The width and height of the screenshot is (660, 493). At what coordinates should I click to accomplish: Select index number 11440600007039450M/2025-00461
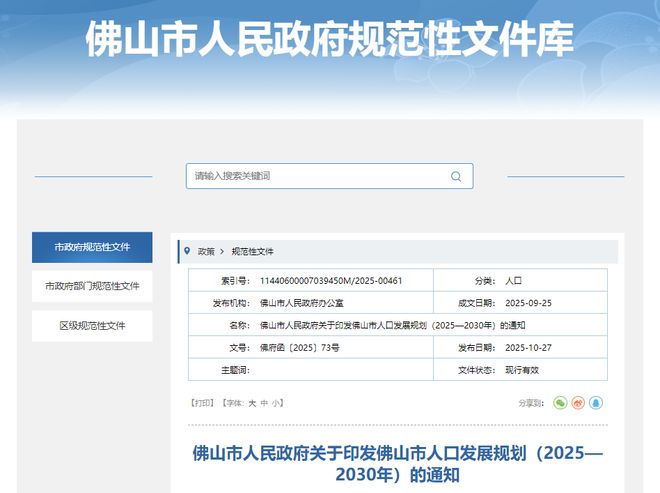tap(331, 281)
